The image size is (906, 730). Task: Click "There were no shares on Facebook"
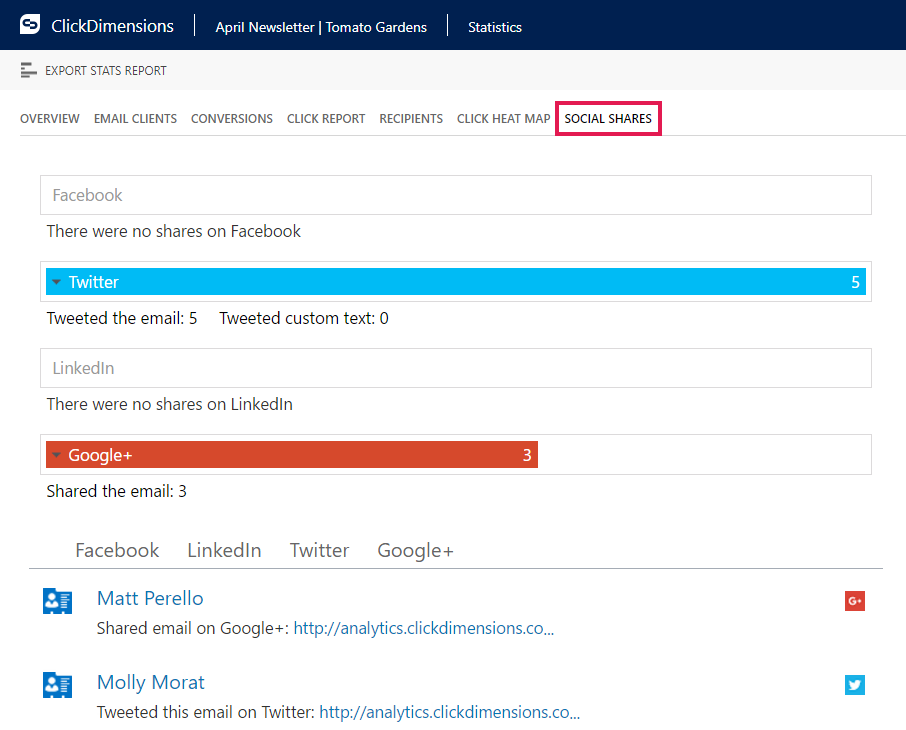click(x=174, y=231)
